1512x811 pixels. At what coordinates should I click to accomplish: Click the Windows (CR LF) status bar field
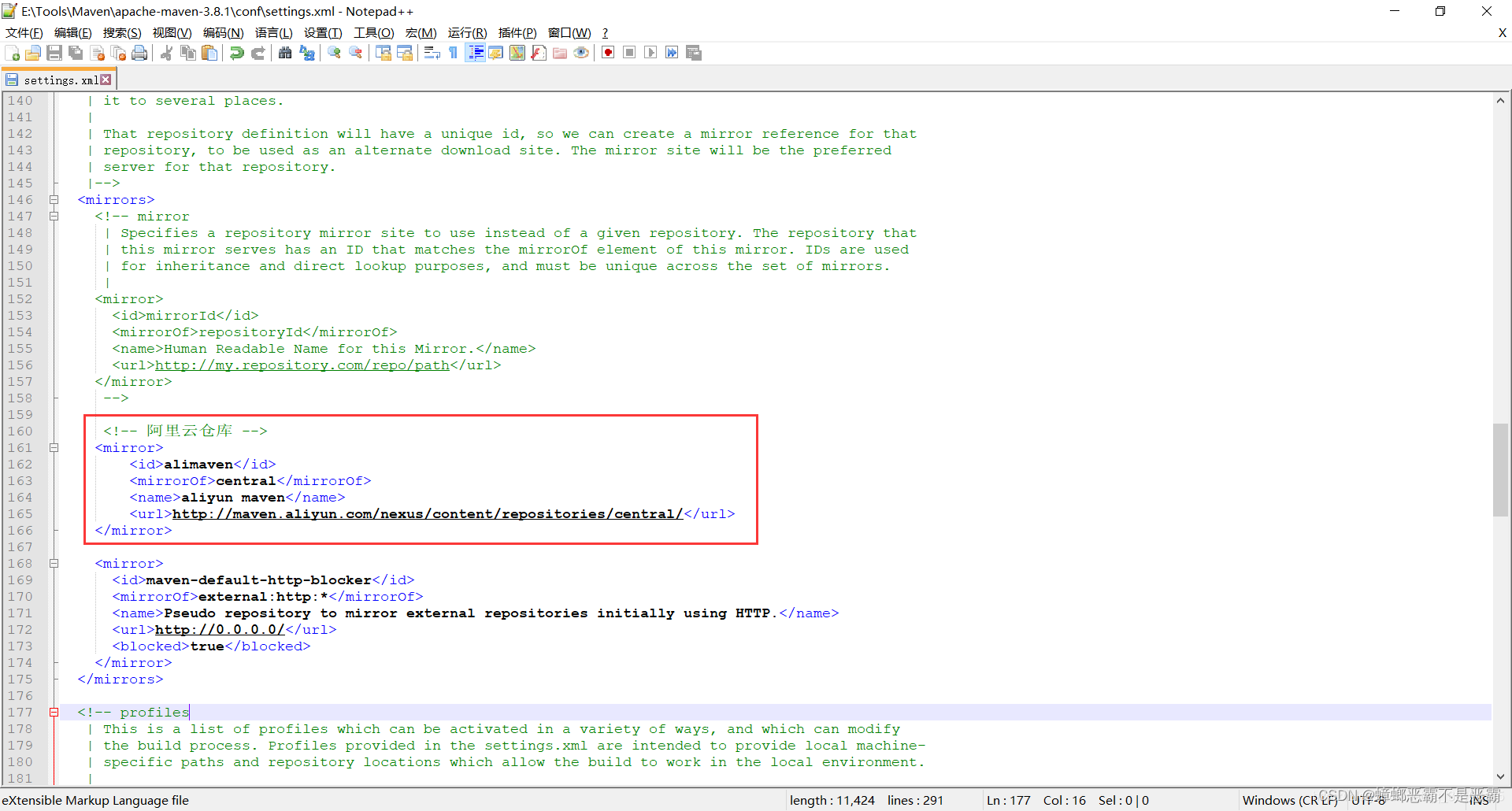1290,801
